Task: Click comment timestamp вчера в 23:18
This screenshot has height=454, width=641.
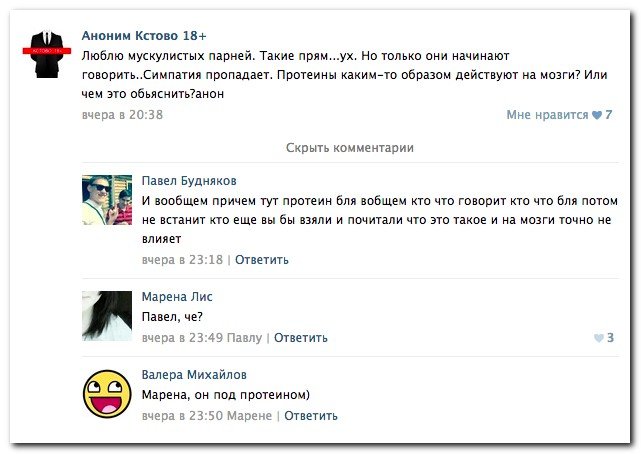Action: [182, 260]
